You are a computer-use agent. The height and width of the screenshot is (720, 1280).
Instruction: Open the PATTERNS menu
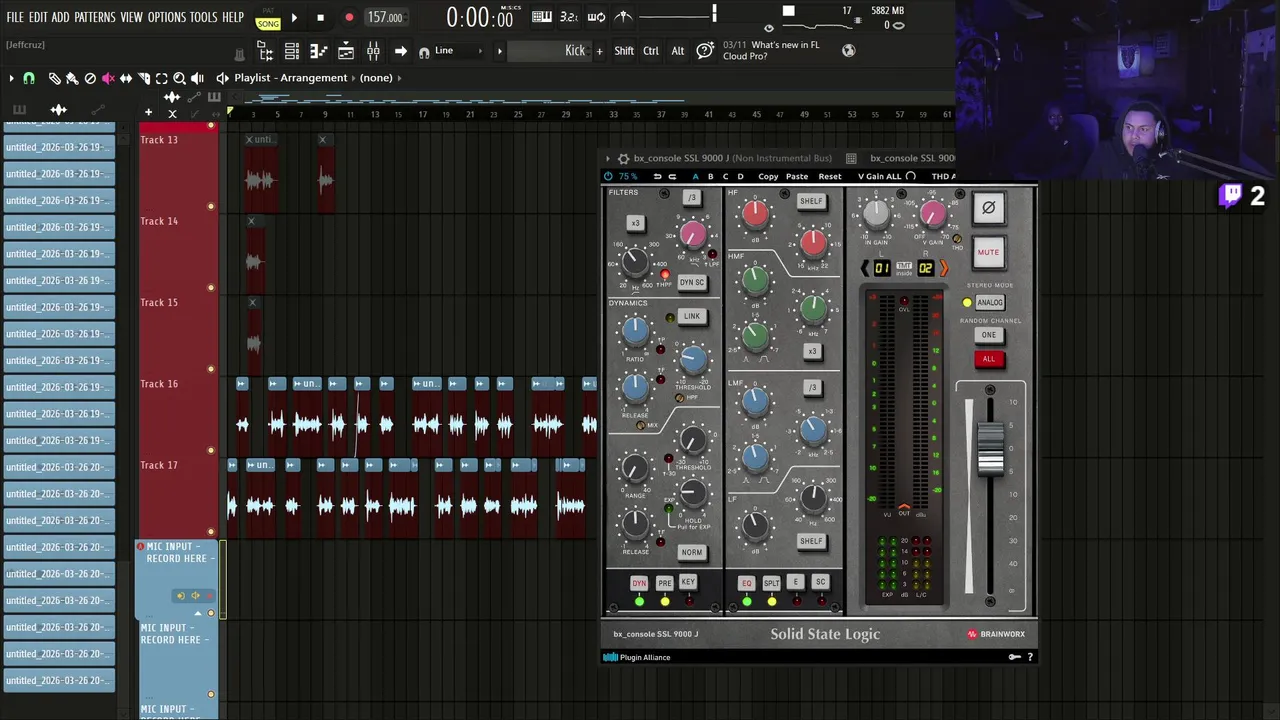[95, 17]
